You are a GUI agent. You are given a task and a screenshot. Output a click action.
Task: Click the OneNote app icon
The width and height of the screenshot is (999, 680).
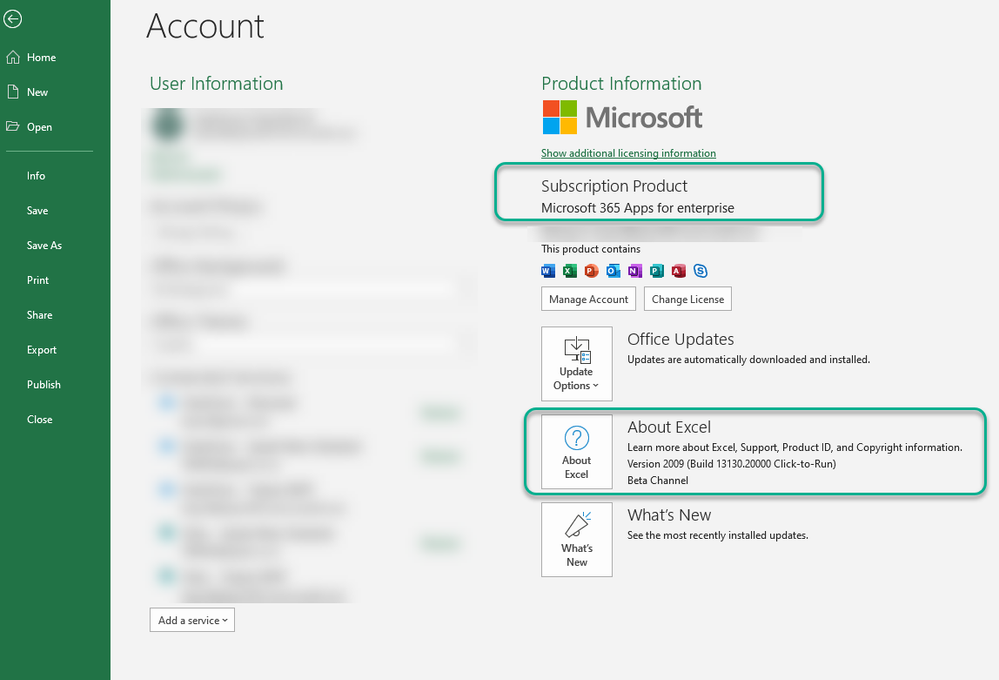pos(635,271)
